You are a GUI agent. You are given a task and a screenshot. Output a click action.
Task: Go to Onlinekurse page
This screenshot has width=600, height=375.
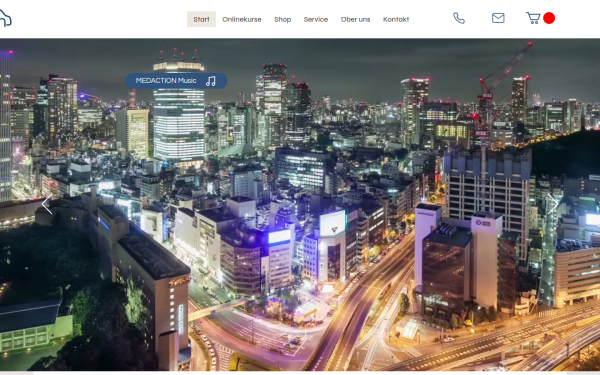242,20
